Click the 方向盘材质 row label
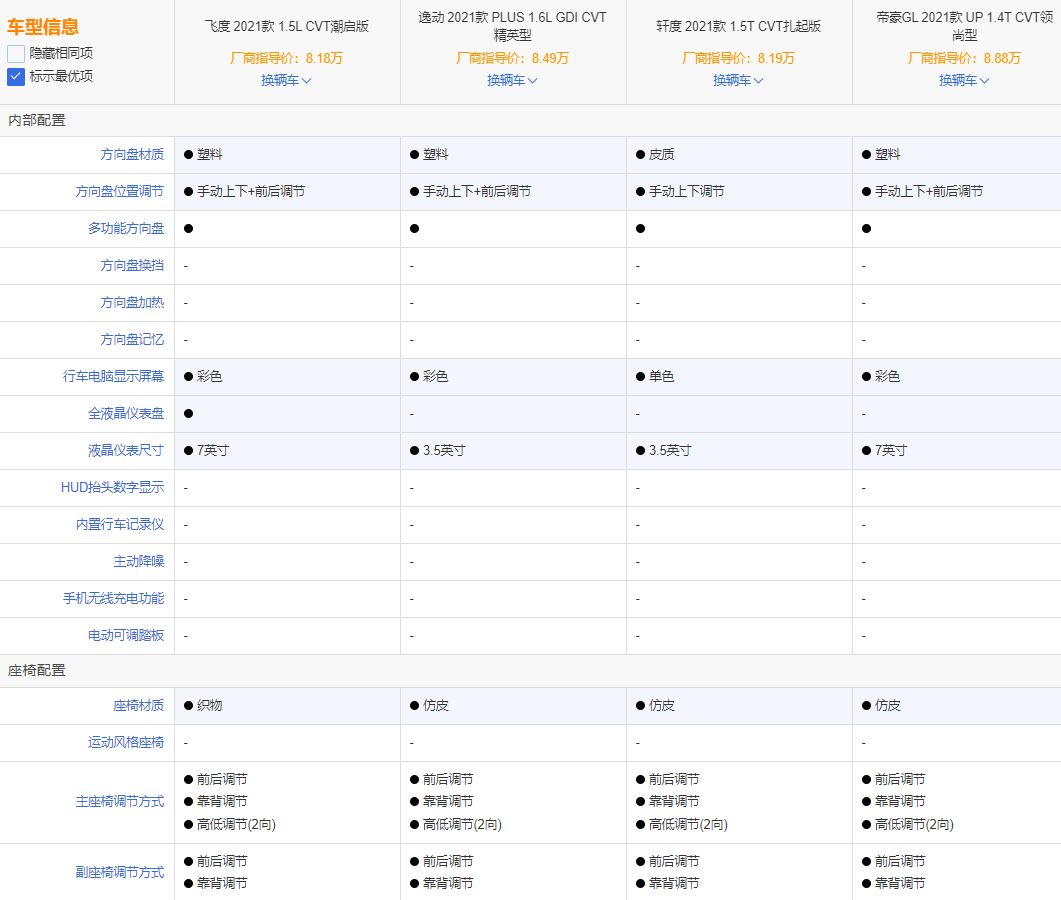Screen dimensions: 1061x900 click(132, 154)
